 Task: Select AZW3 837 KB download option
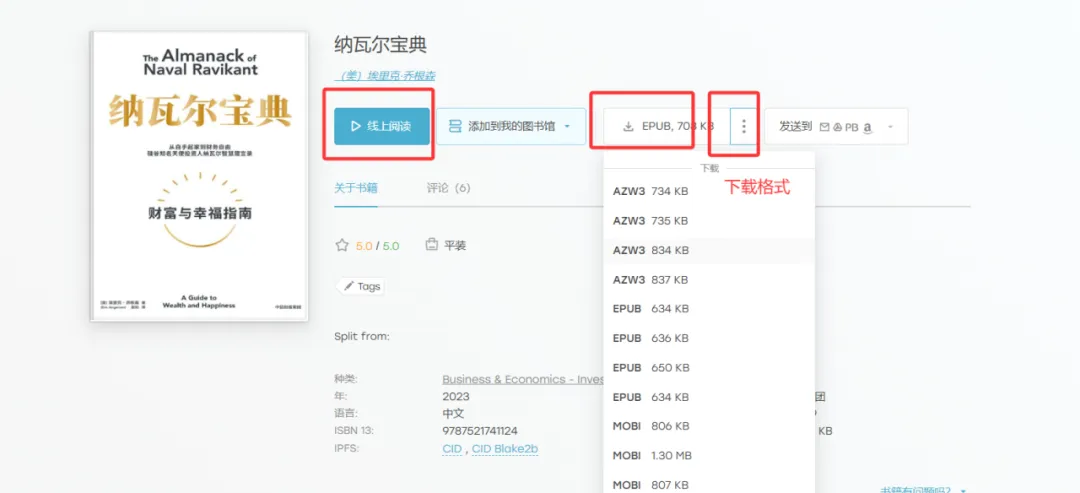(x=709, y=280)
